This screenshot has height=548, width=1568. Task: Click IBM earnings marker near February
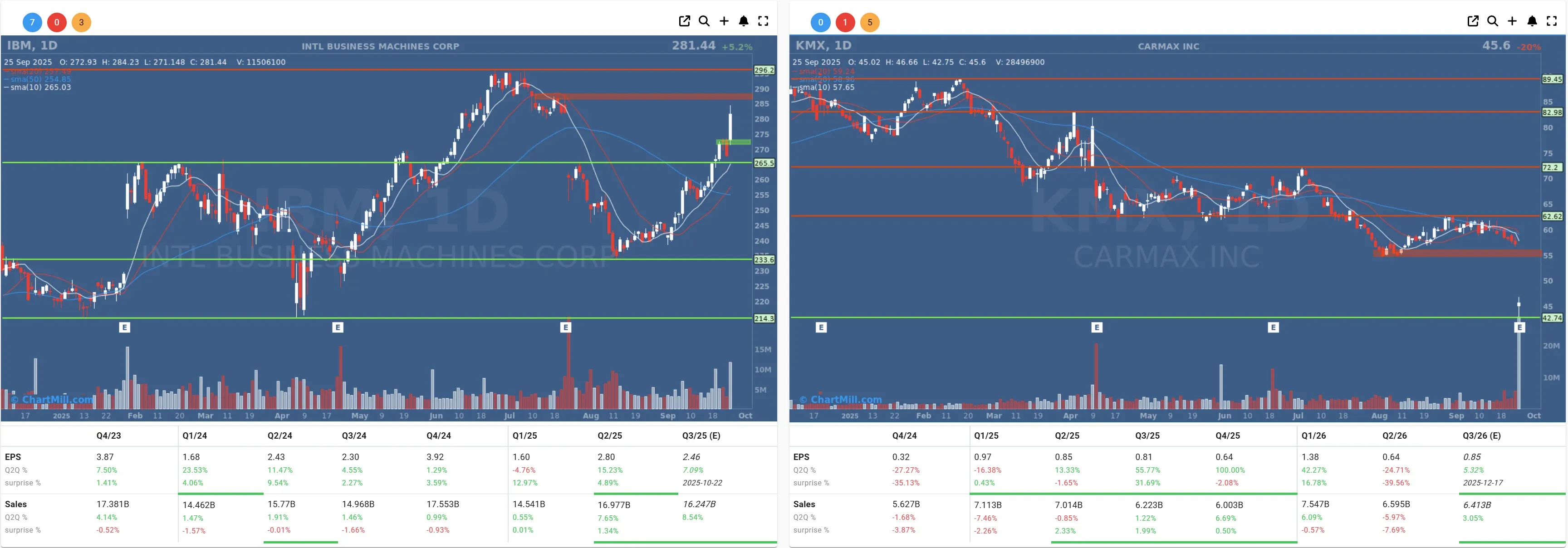(125, 328)
